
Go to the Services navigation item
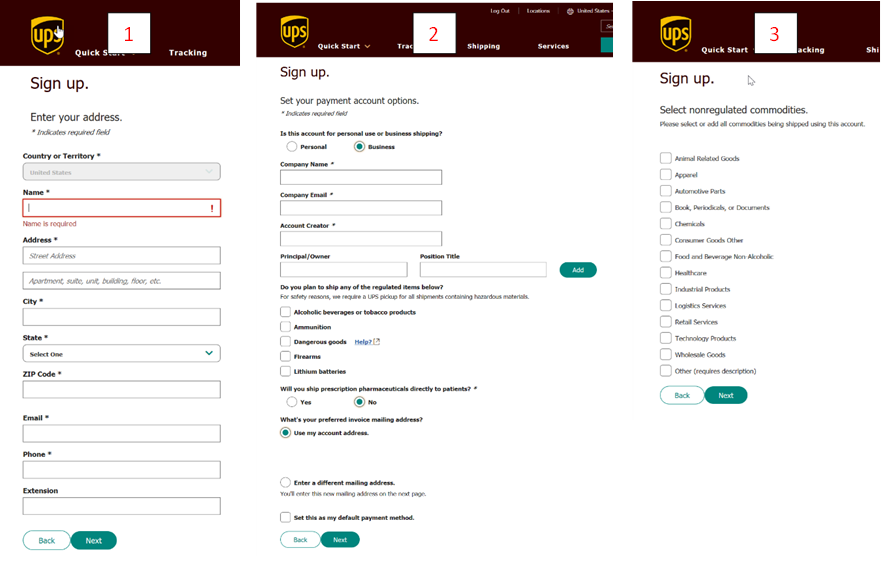[553, 46]
